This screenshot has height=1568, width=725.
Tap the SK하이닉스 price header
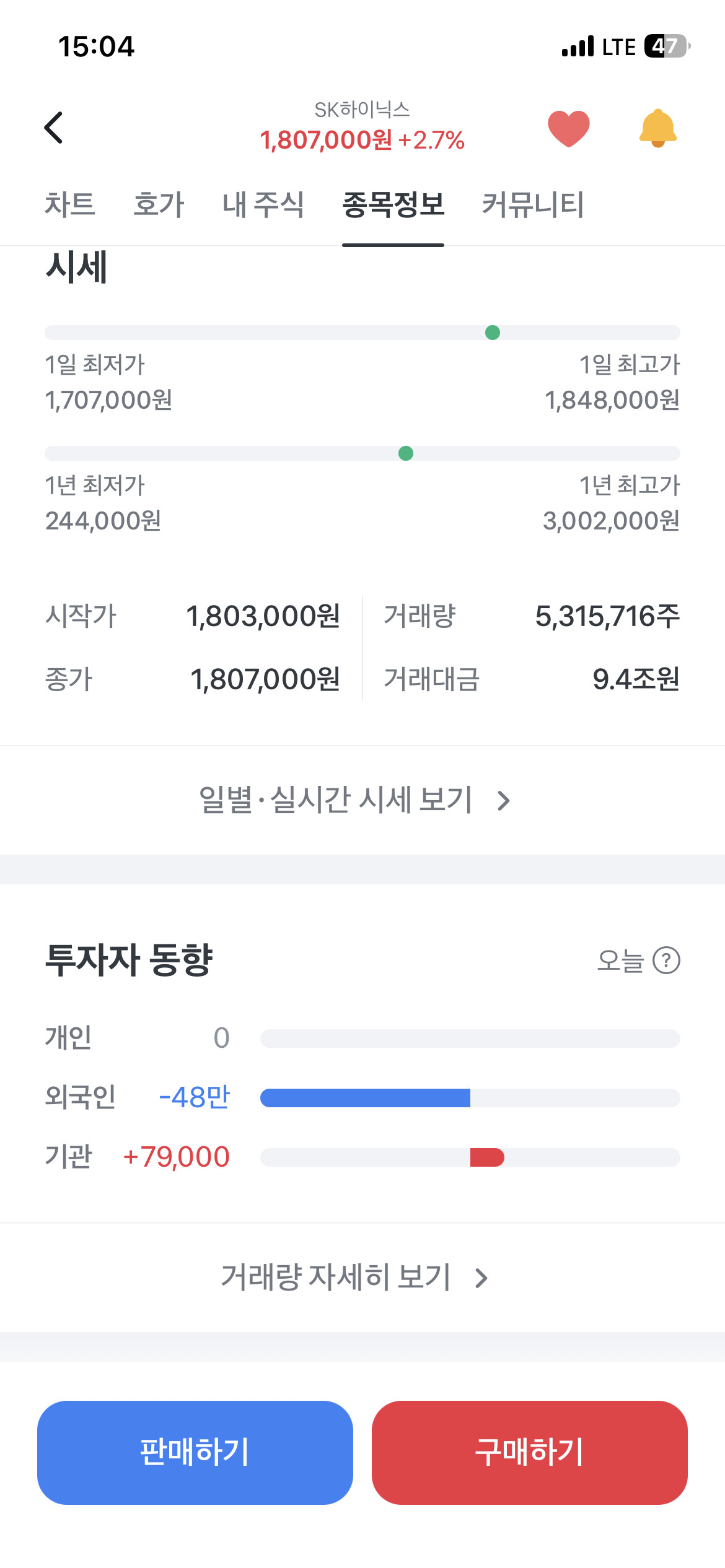pyautogui.click(x=362, y=127)
